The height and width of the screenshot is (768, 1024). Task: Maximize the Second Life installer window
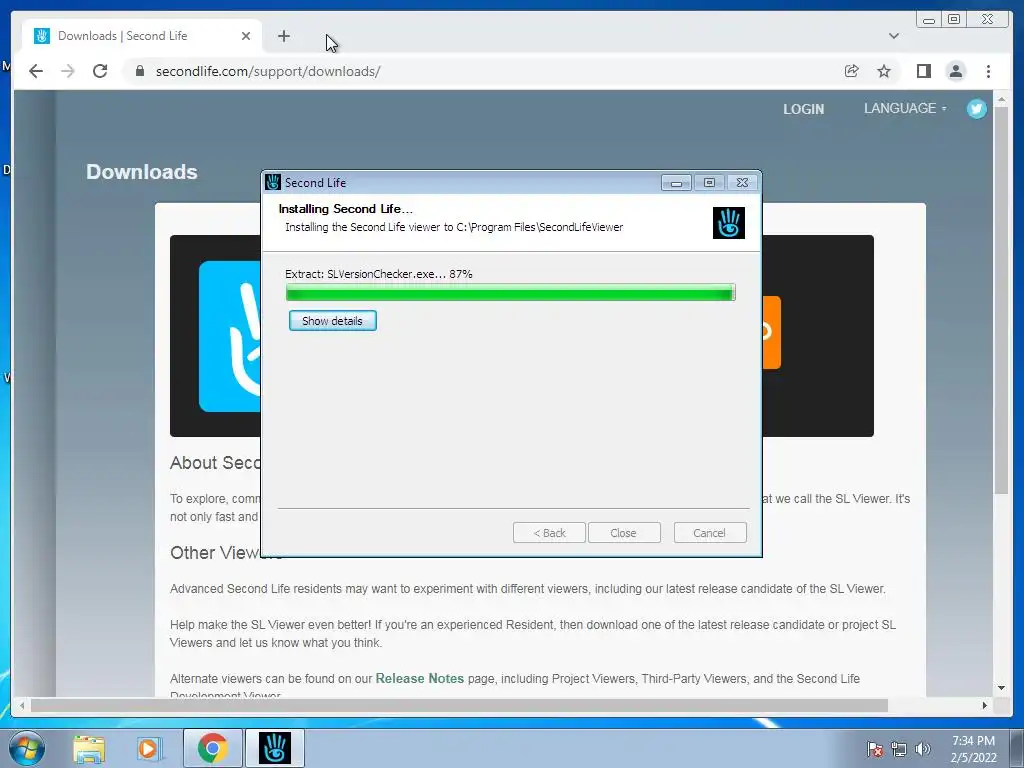pyautogui.click(x=709, y=183)
